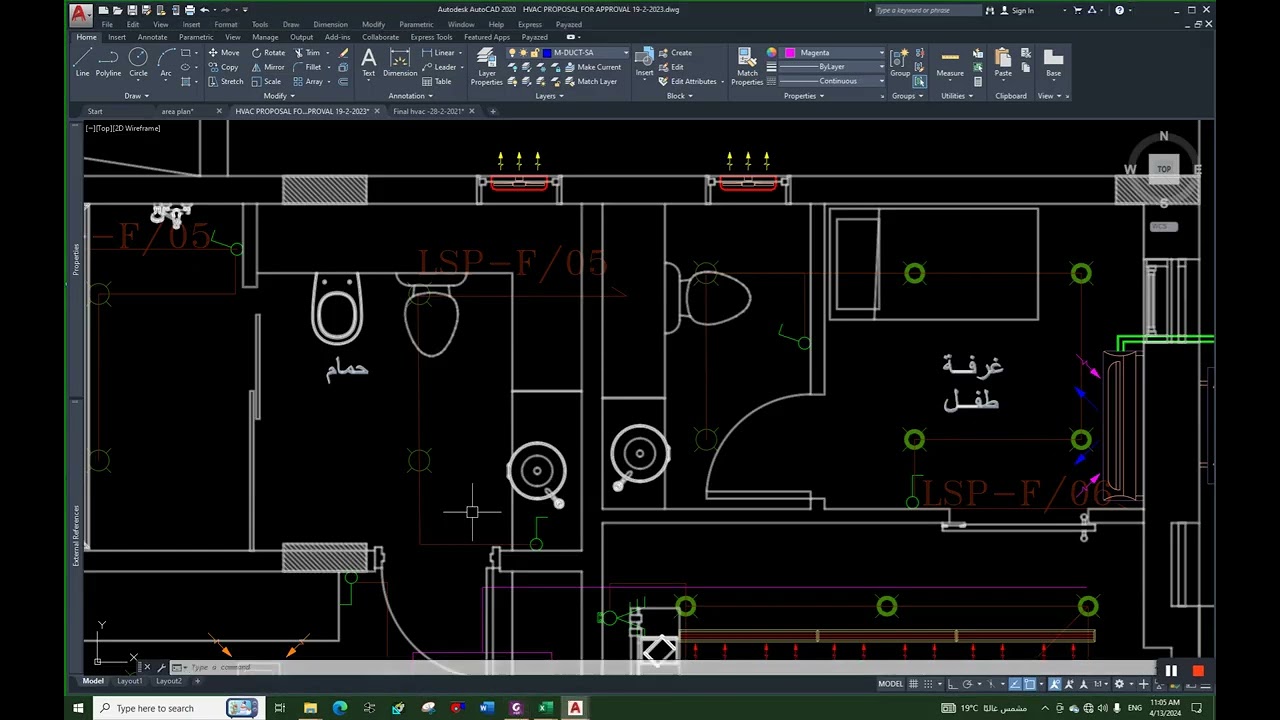Select the Text annotation tool

[x=368, y=62]
